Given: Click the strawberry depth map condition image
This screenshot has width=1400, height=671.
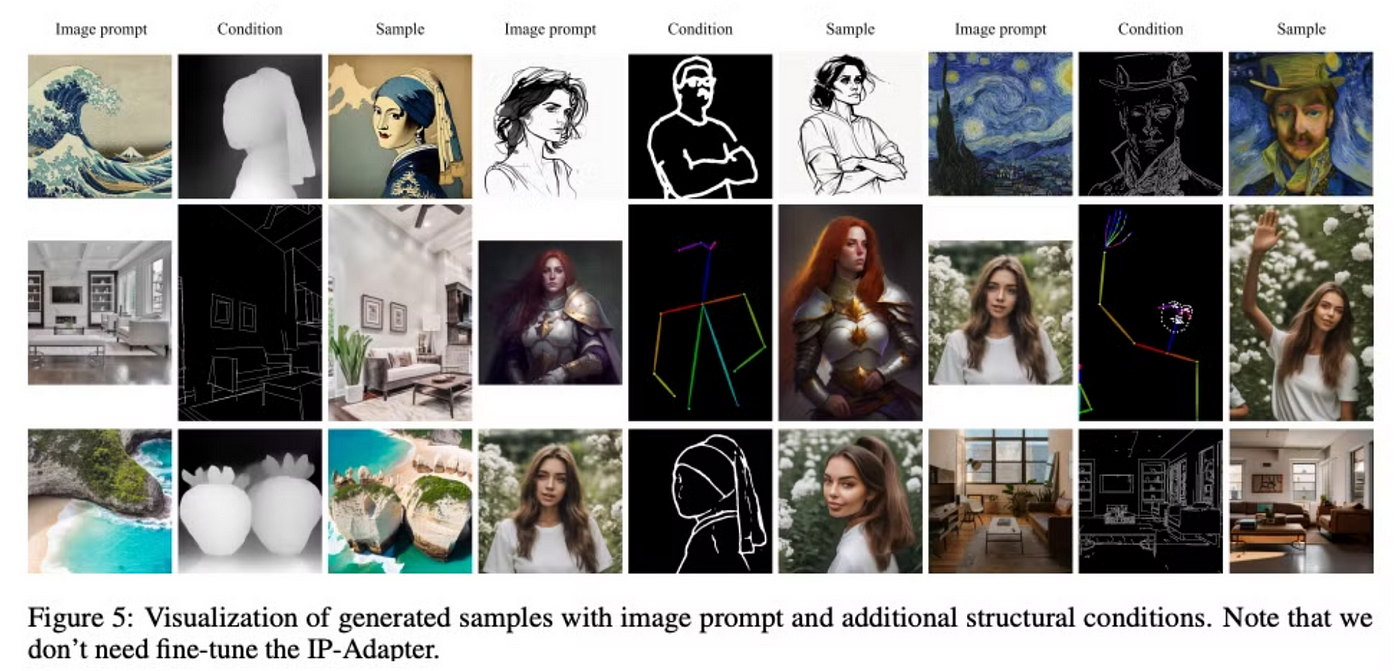Looking at the screenshot, I should [x=250, y=501].
